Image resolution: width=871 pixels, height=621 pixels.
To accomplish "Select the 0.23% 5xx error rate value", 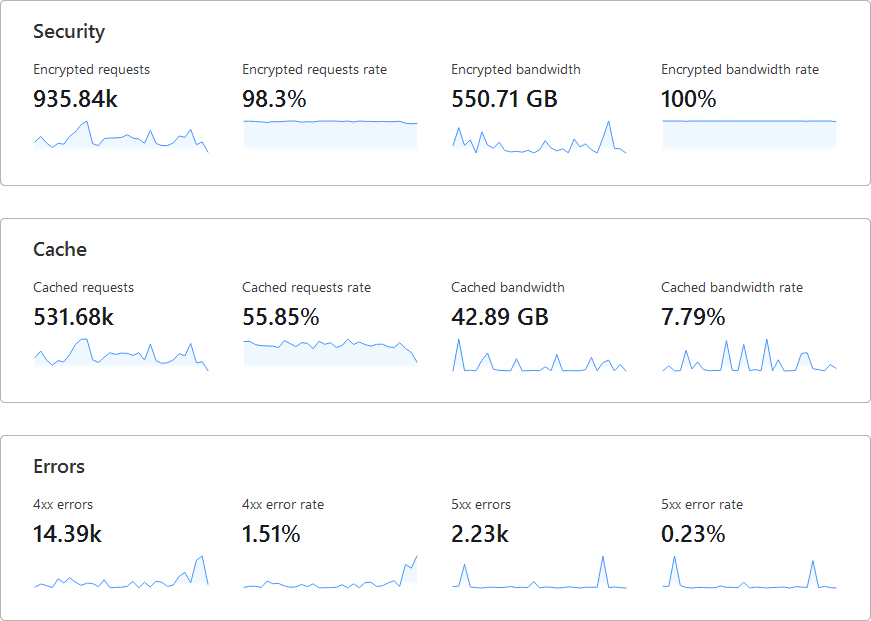I will 693,535.
